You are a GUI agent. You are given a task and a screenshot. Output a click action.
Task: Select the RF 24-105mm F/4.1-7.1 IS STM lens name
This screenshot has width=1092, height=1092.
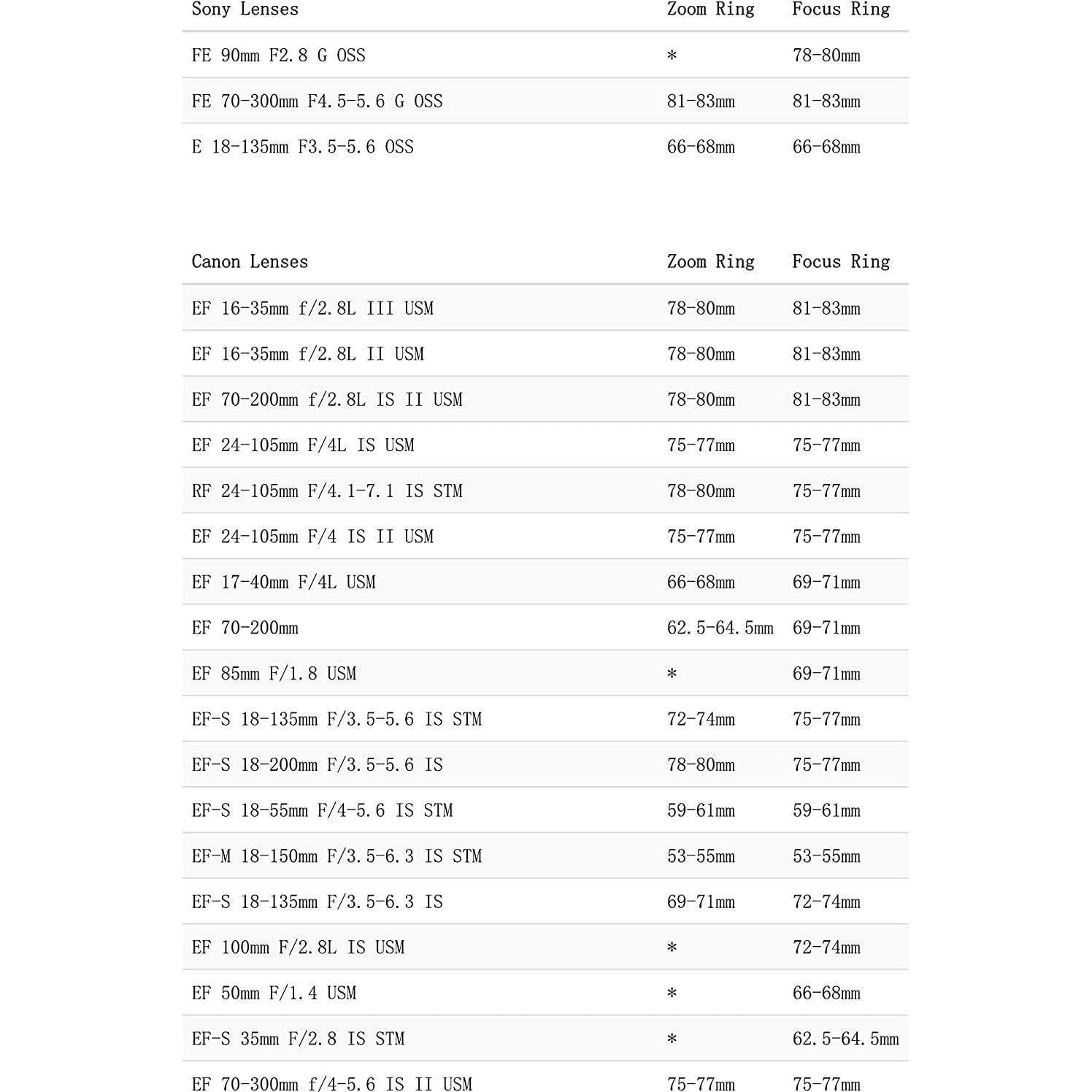[327, 491]
